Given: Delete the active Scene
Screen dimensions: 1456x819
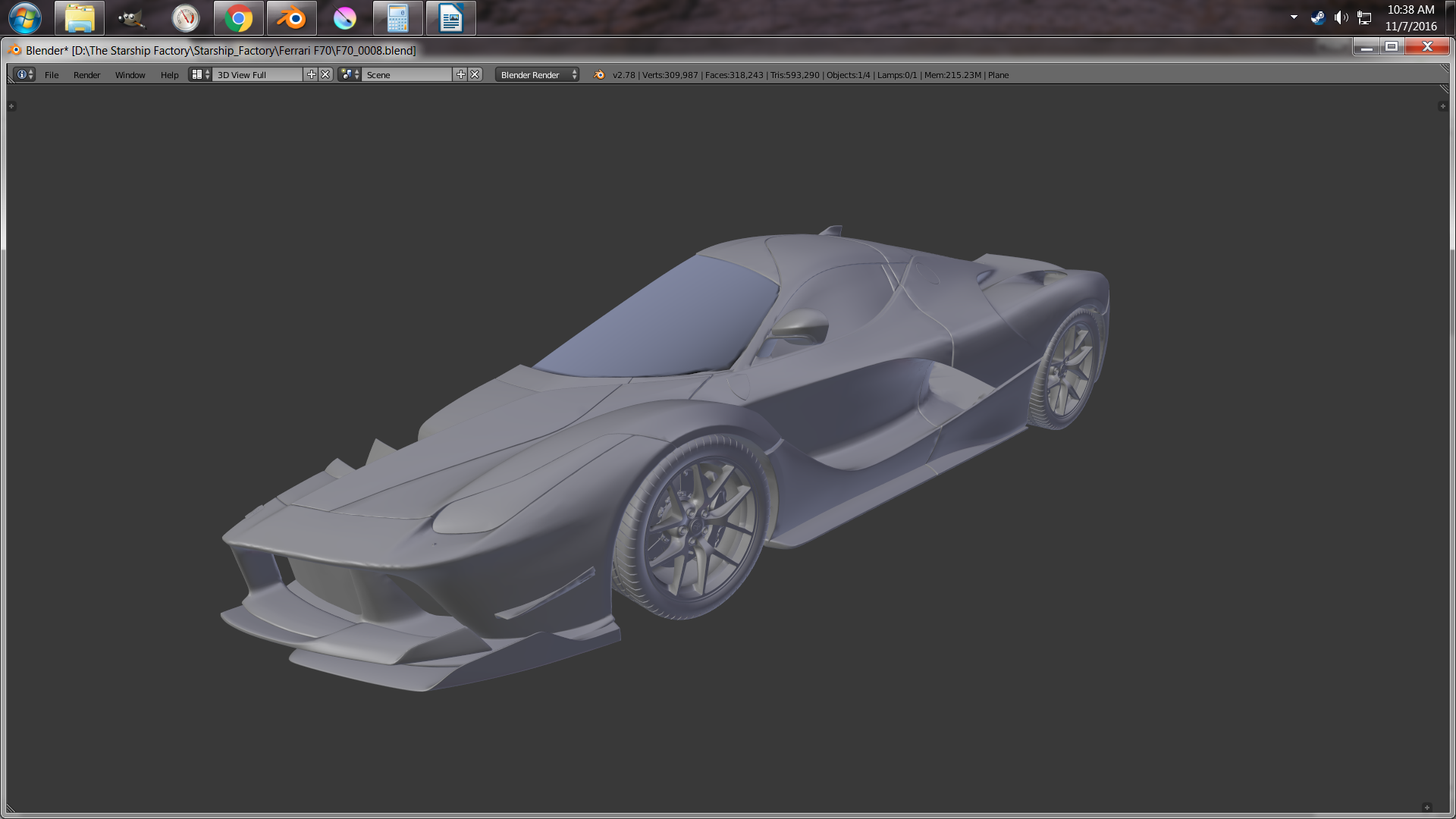Looking at the screenshot, I should tap(475, 74).
